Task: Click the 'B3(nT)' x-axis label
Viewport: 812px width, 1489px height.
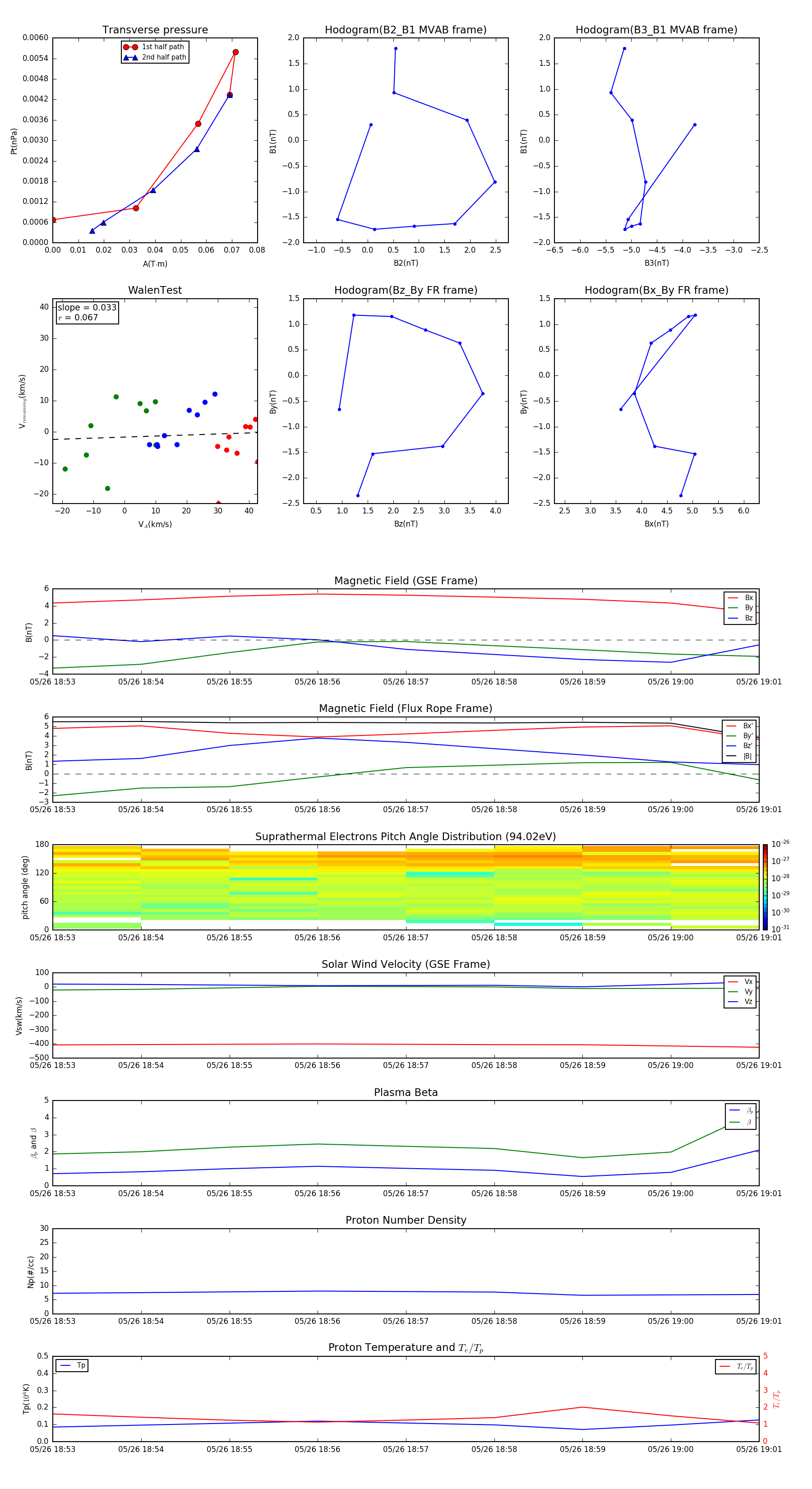Action: (656, 263)
